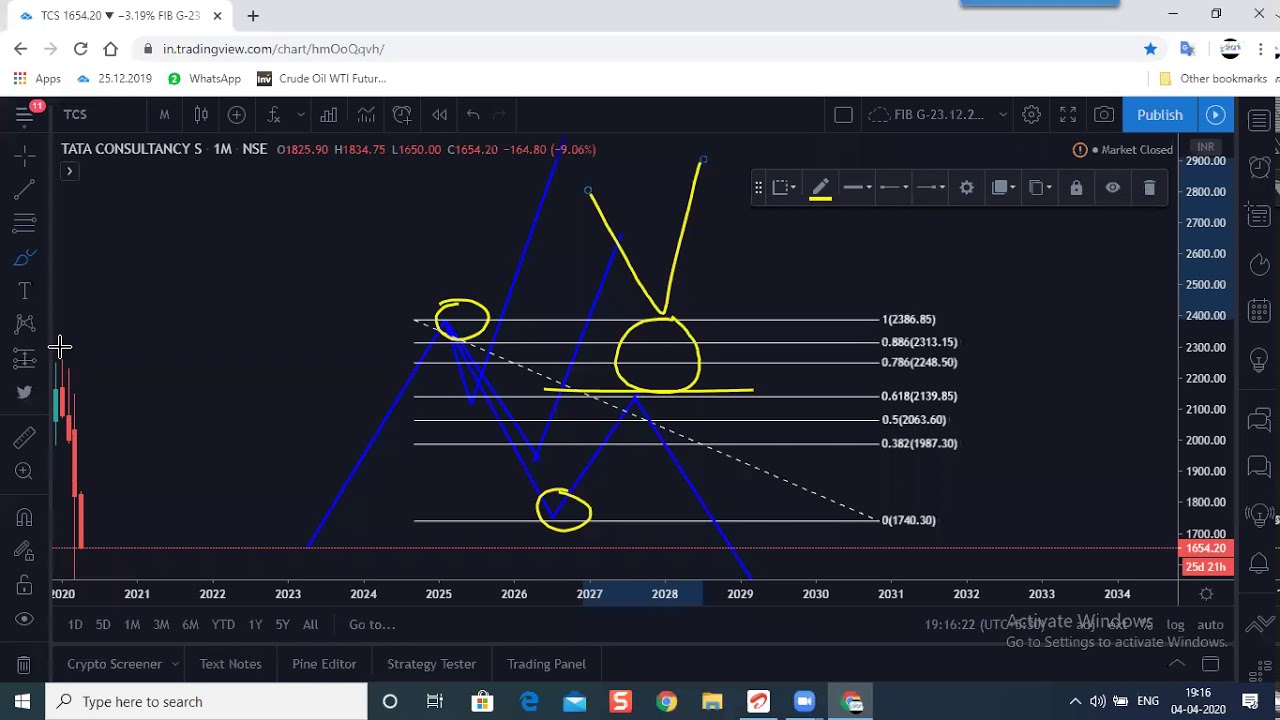This screenshot has height=720, width=1280.
Task: Select the trend line drawing tool
Action: 25,189
